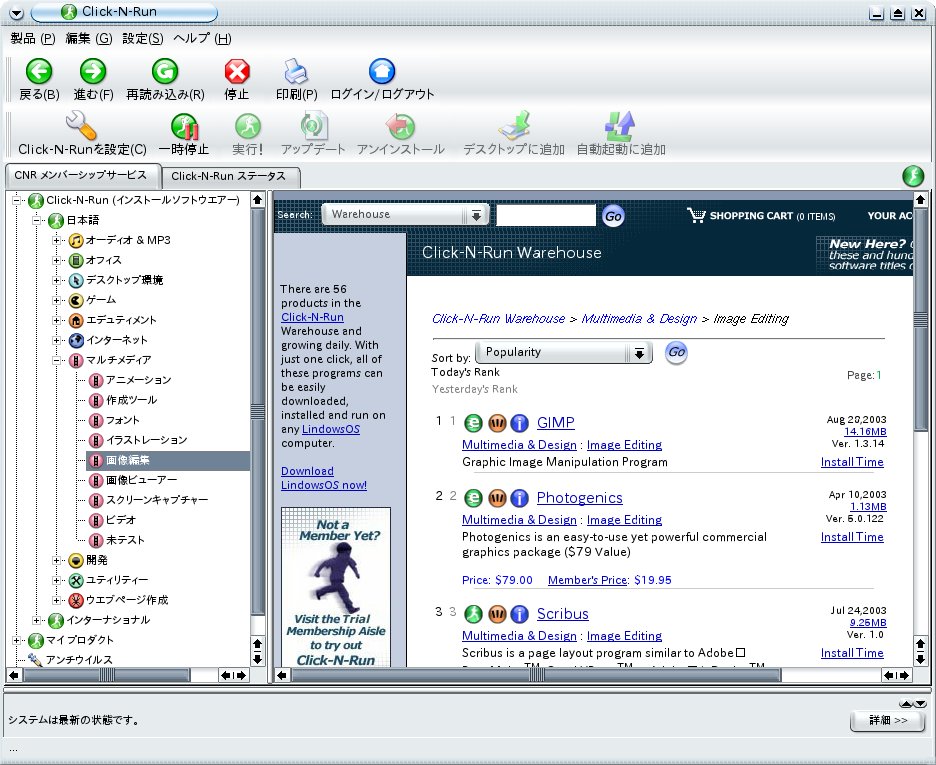The height and width of the screenshot is (765, 936).
Task: Open the 製品 (P) menu
Action: coord(33,39)
